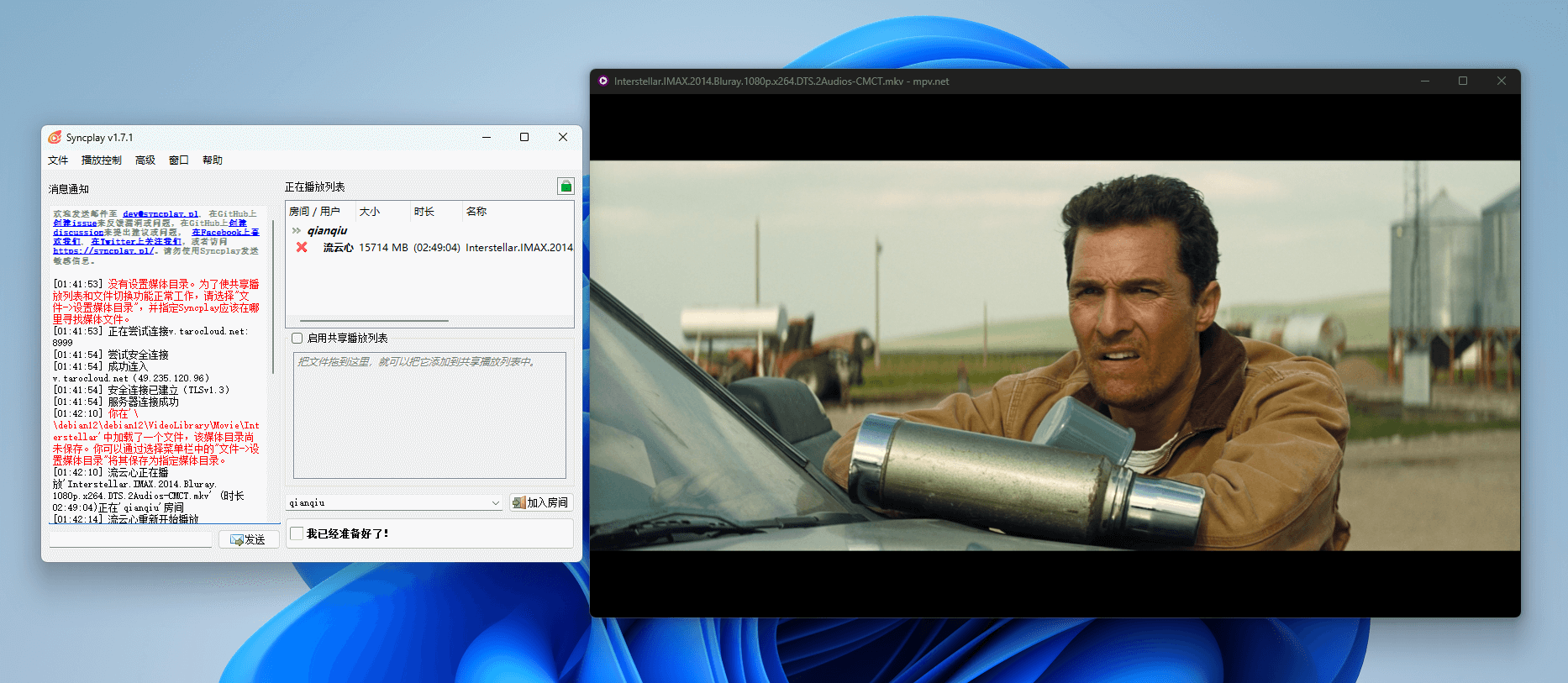Click the 加入房间 button
The image size is (1568, 683).
(x=541, y=502)
